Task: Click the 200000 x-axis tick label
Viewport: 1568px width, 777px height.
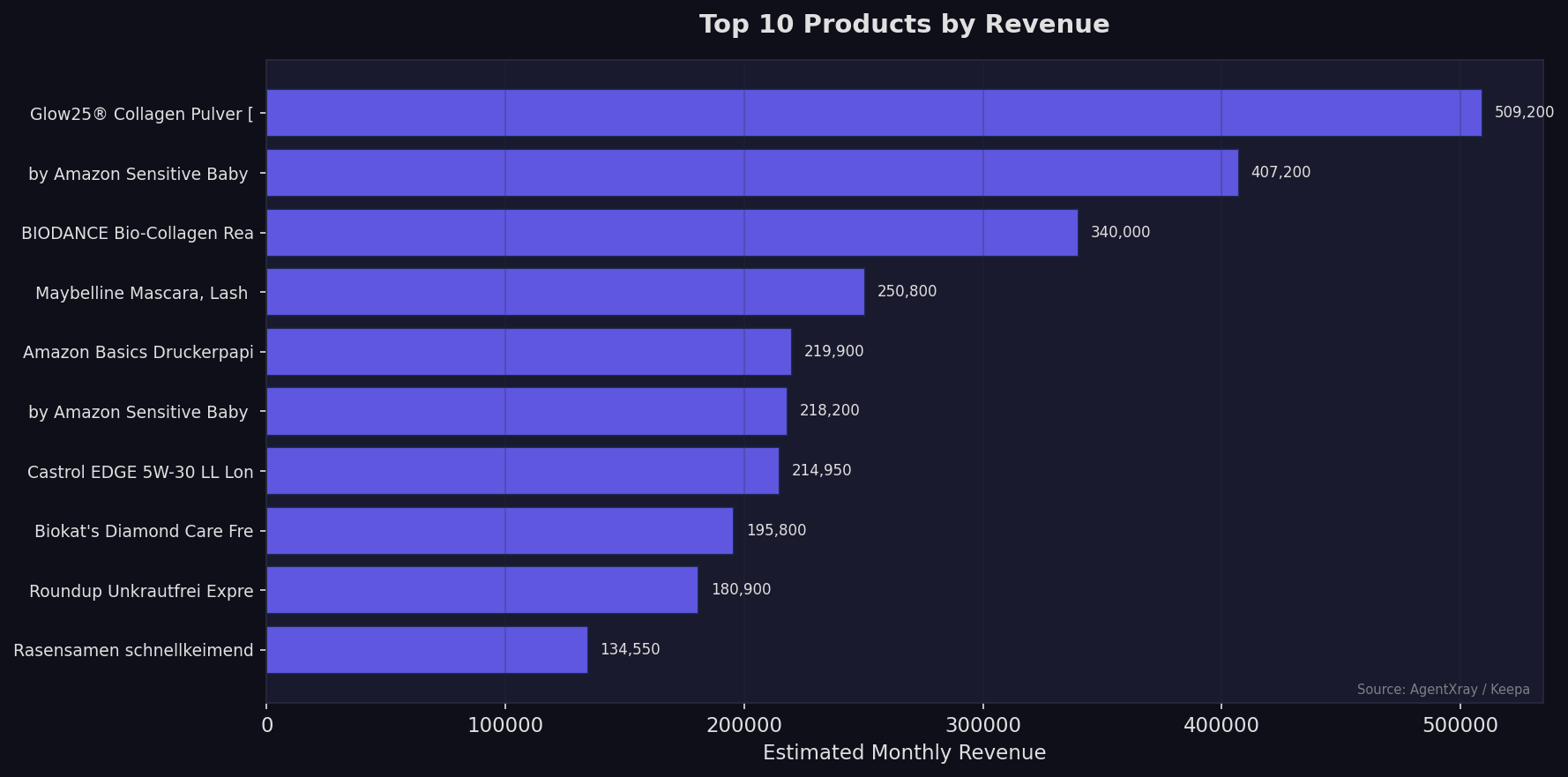Action: click(x=744, y=726)
